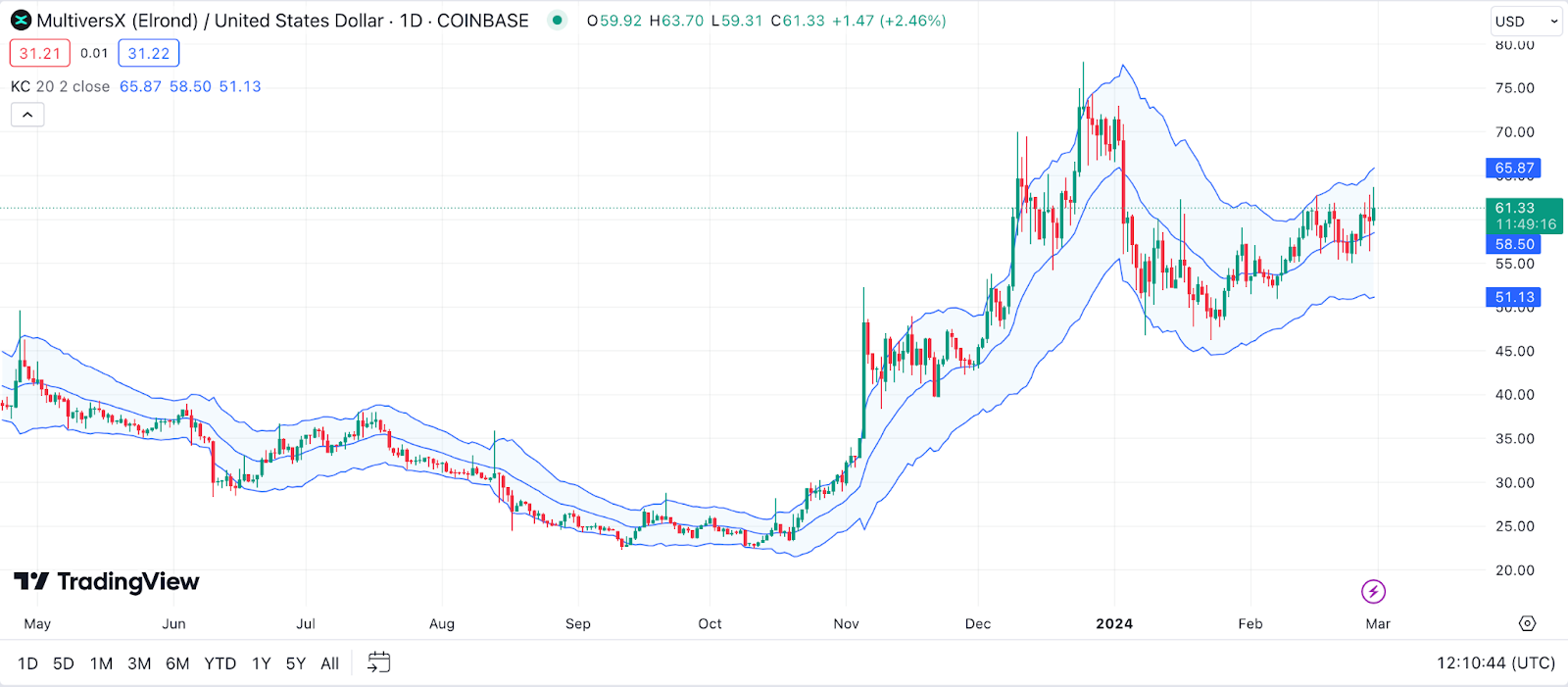1568x687 pixels.
Task: Select the 1Y time range
Action: (261, 663)
